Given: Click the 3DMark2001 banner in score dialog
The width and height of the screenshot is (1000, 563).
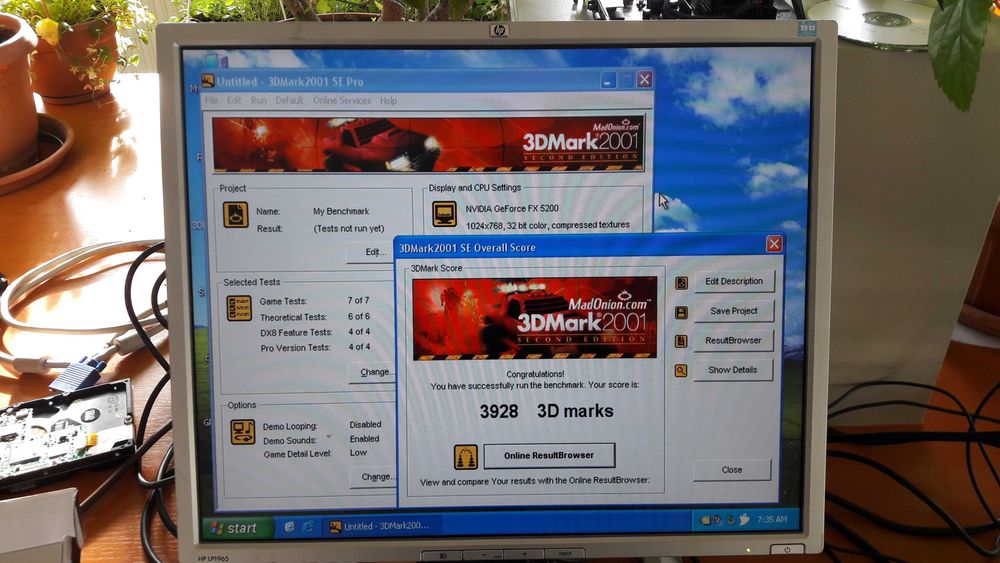Looking at the screenshot, I should [534, 318].
